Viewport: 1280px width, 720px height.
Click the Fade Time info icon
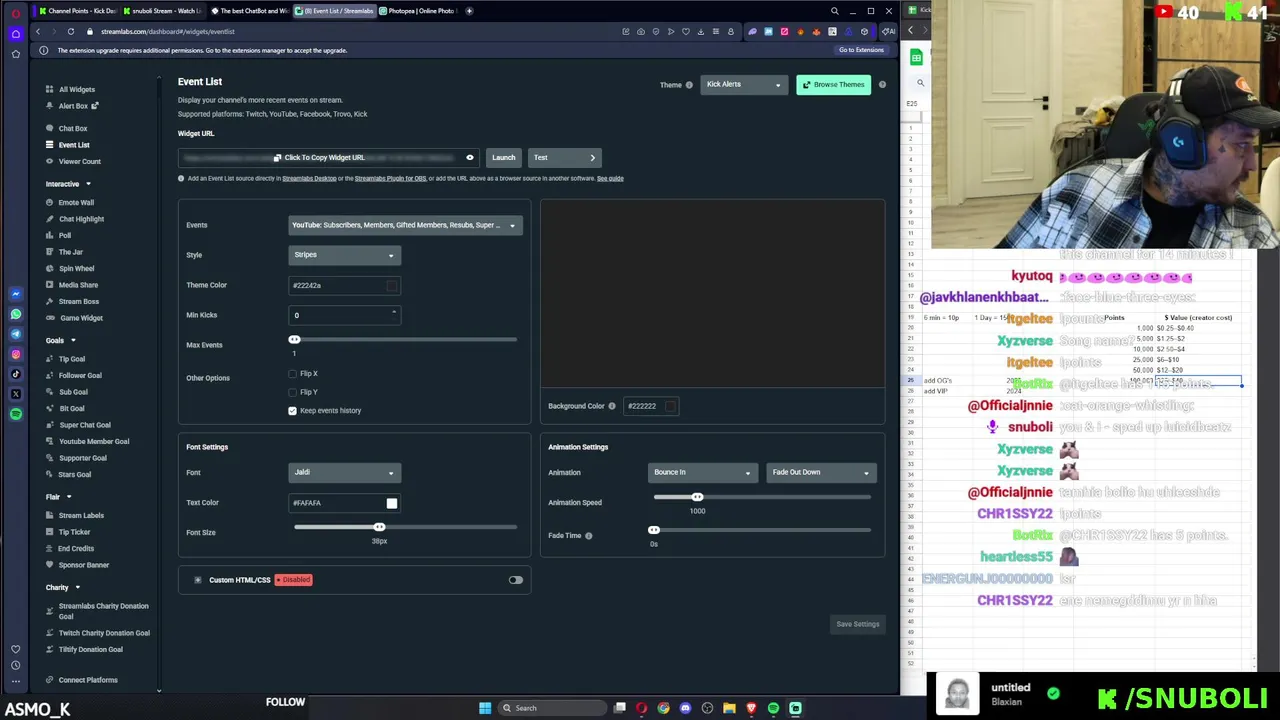(x=588, y=536)
